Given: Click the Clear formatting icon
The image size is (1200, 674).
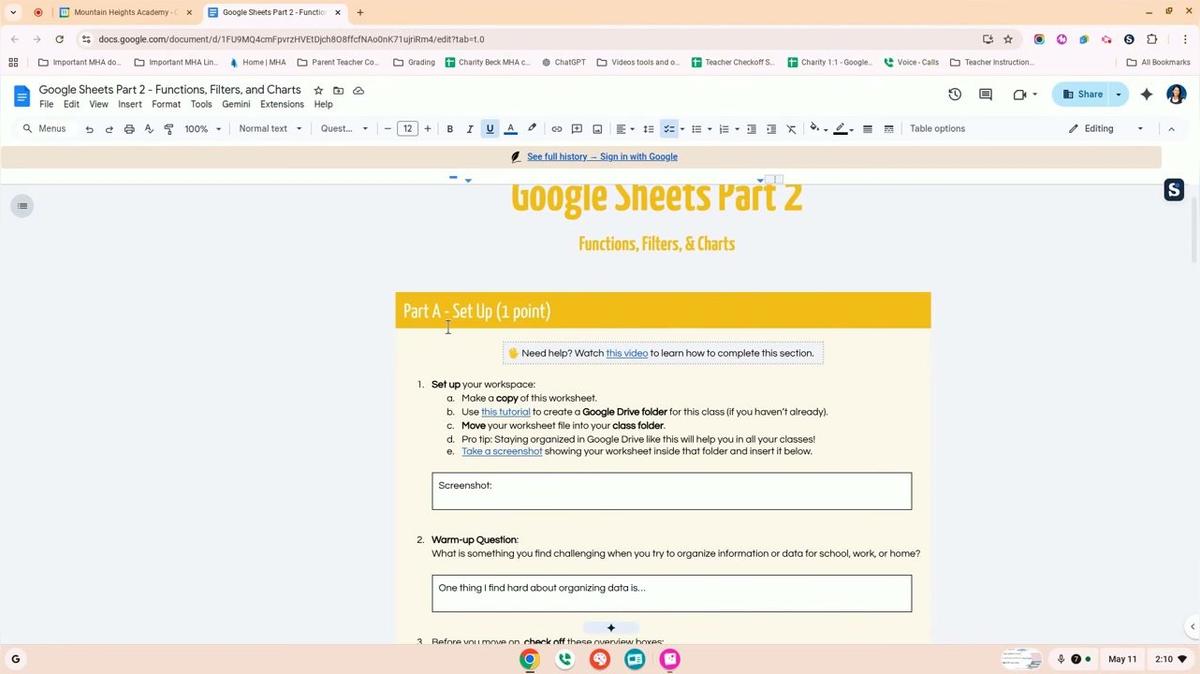Looking at the screenshot, I should click(x=791, y=129).
